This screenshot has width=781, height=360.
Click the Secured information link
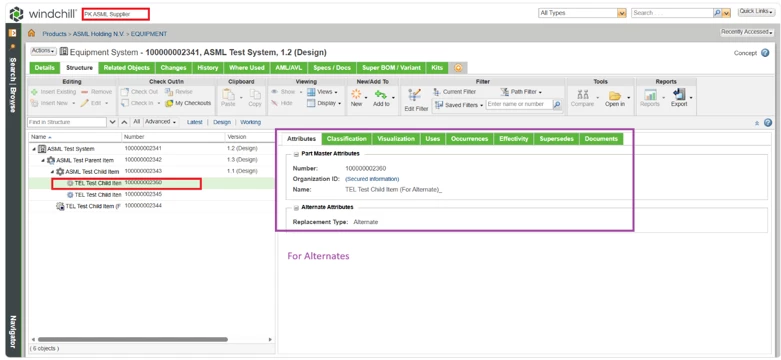tap(372, 179)
